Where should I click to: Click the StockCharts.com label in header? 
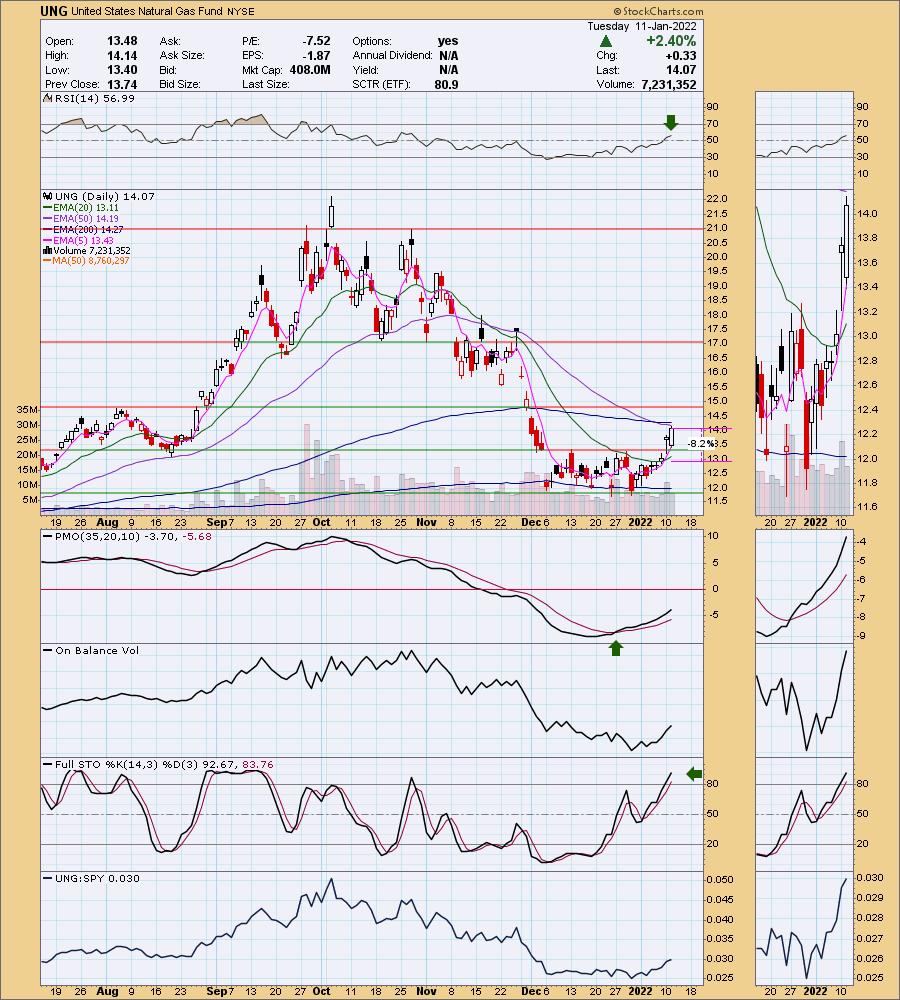pos(658,11)
